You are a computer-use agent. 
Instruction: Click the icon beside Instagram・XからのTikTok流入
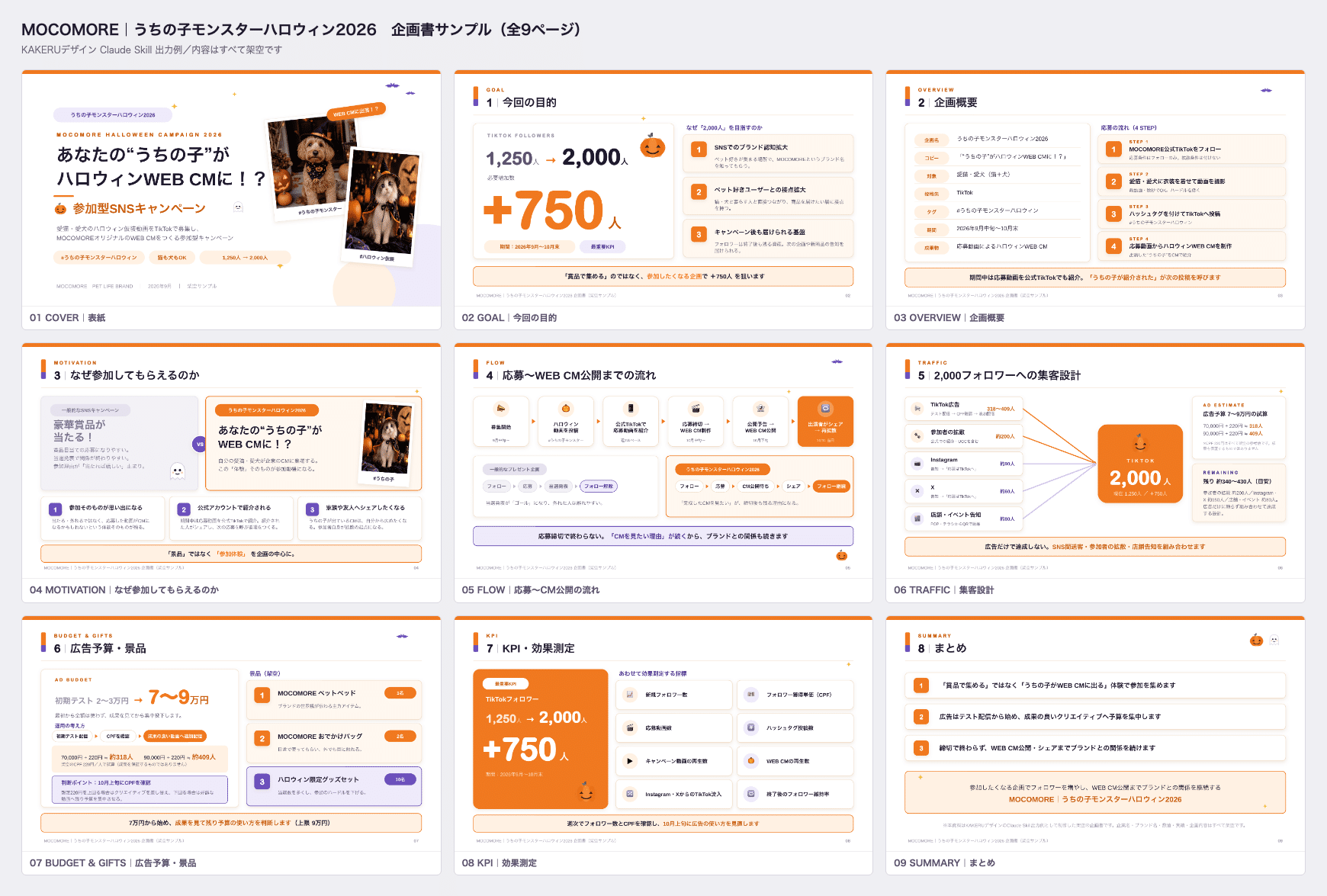coord(630,794)
